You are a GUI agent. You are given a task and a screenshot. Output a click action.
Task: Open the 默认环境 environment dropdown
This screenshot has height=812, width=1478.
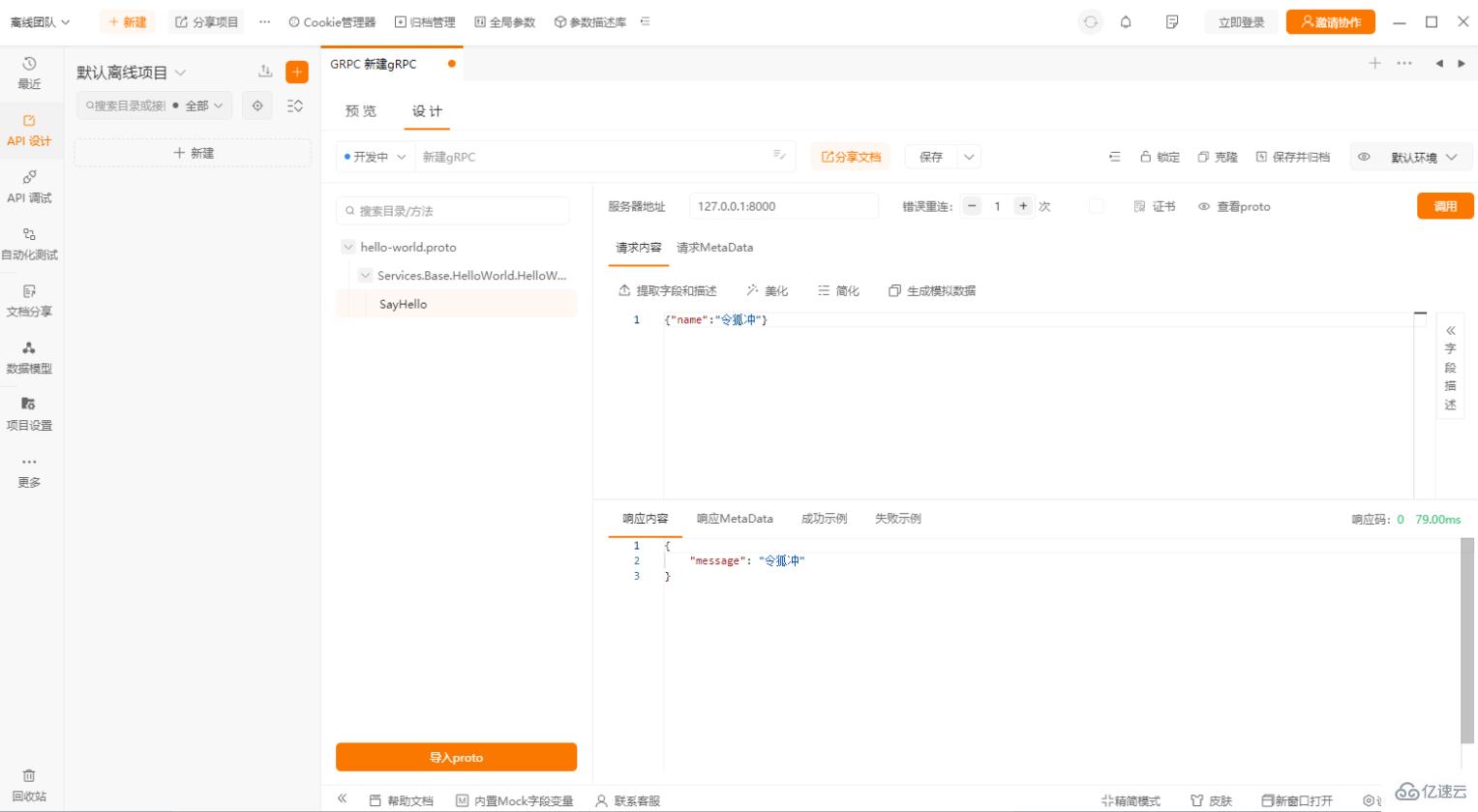pos(1425,158)
